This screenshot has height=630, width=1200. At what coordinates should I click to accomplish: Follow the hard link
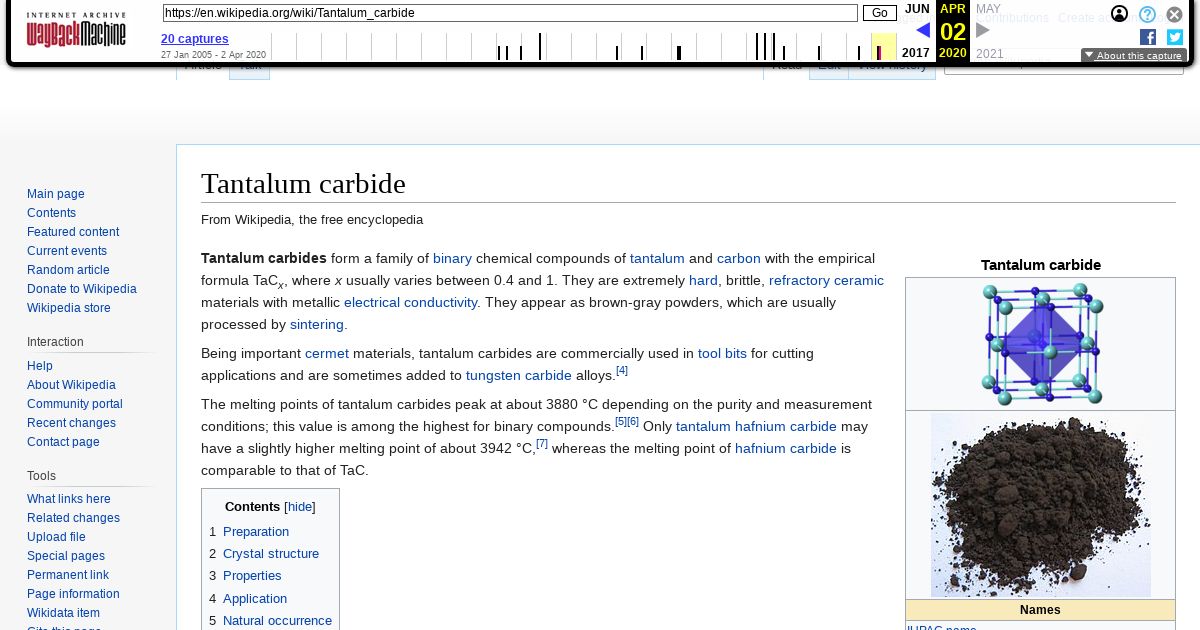703,280
